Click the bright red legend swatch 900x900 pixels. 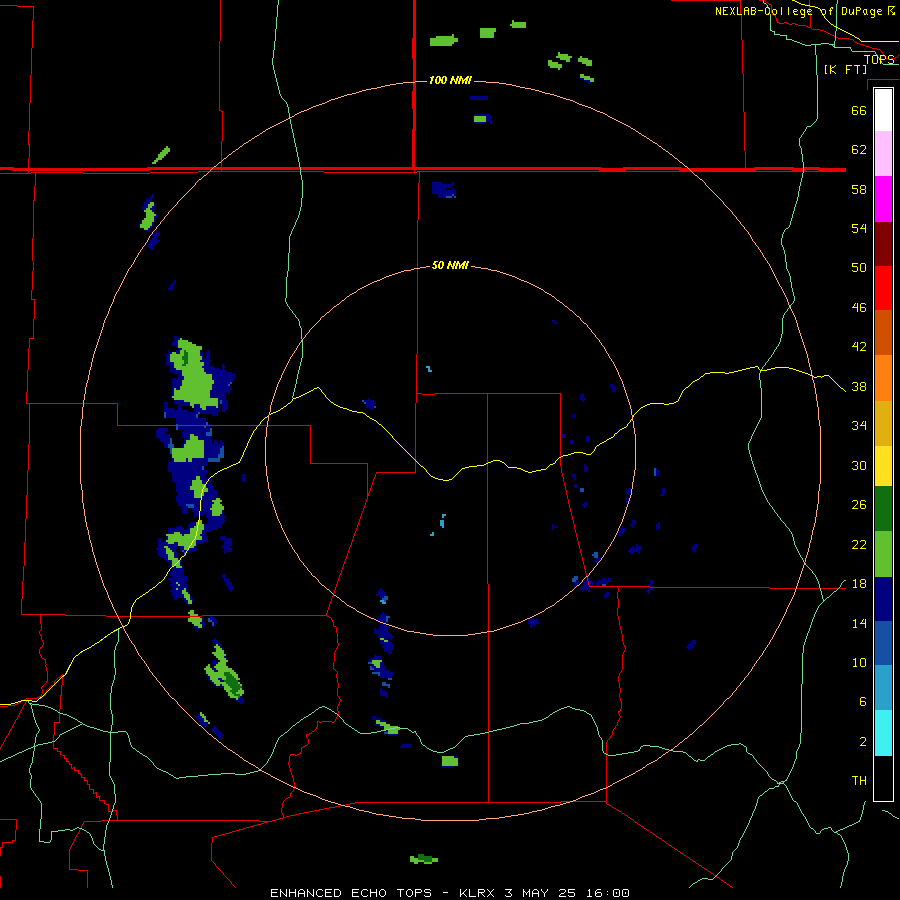click(x=883, y=288)
